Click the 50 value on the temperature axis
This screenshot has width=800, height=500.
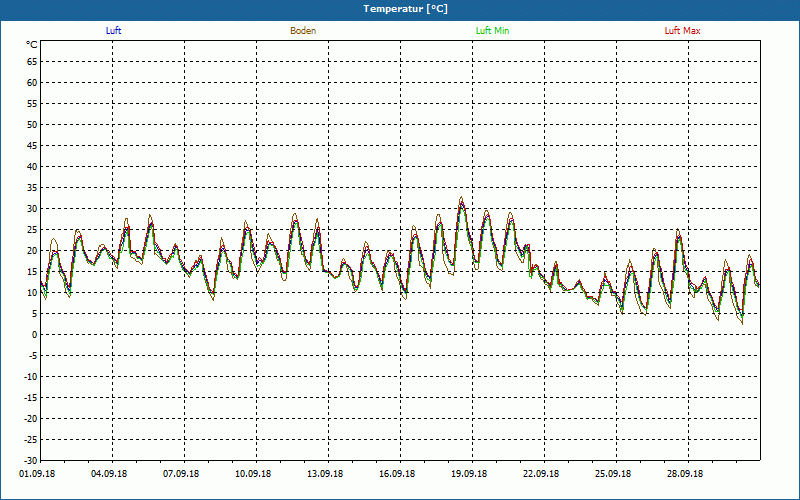pyautogui.click(x=32, y=124)
